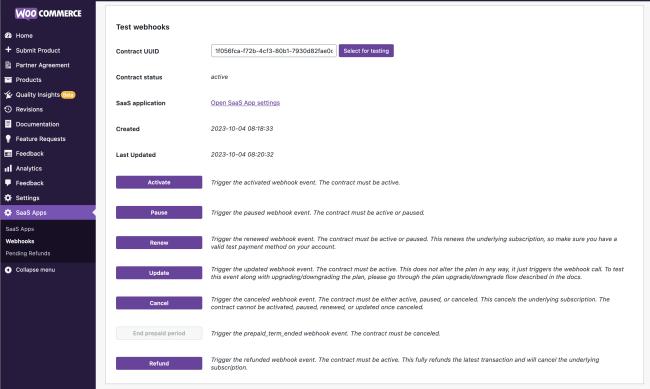Screen dimensions: 650x389
Task: Trigger the Activate webhook button
Action: (x=159, y=182)
